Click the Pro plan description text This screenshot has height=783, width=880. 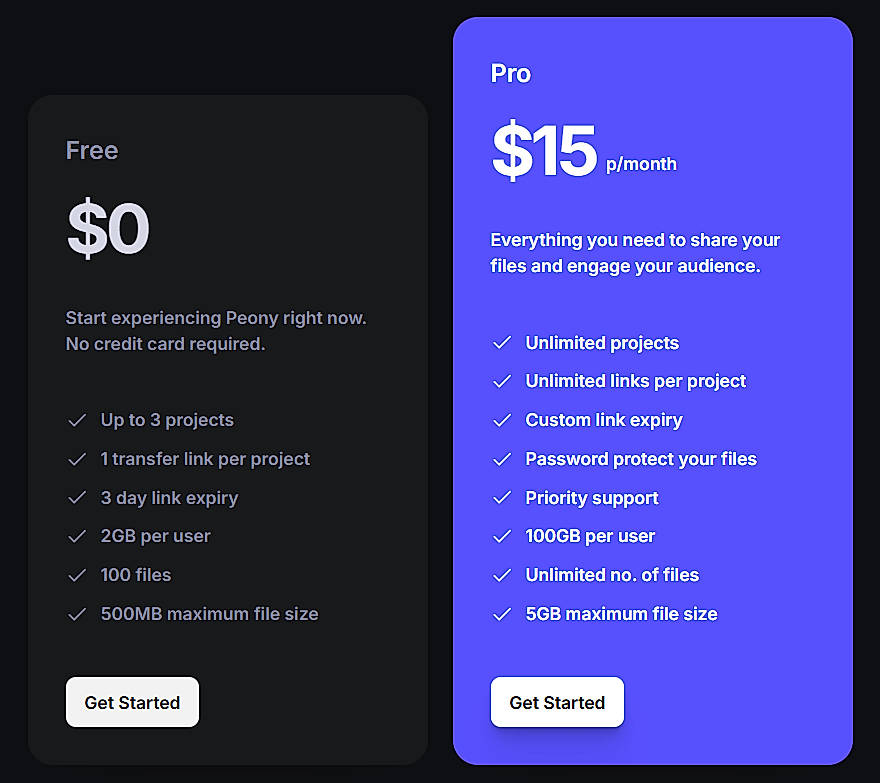click(636, 253)
